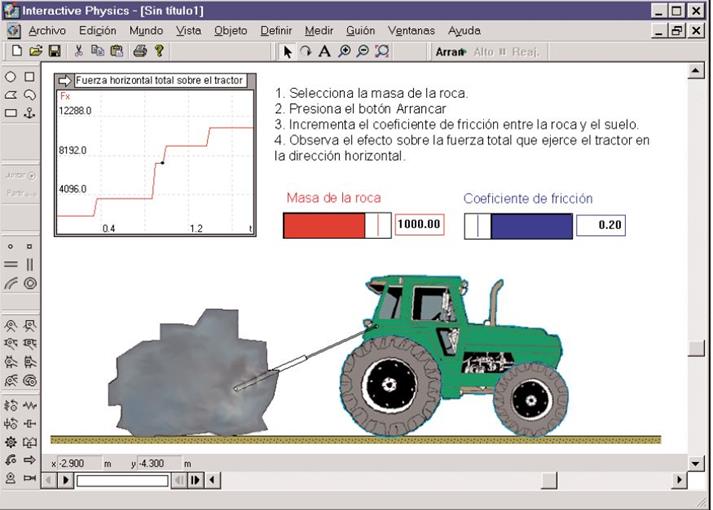
Task: Click the horizontal scrollbar right arrow
Action: point(679,480)
